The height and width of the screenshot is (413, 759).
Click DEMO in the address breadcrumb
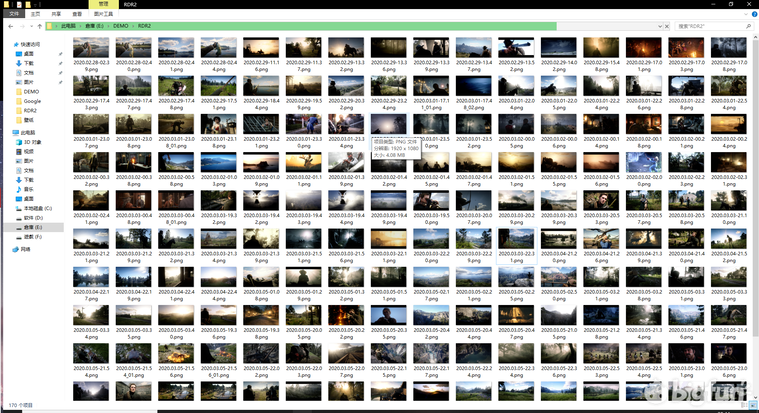click(121, 26)
